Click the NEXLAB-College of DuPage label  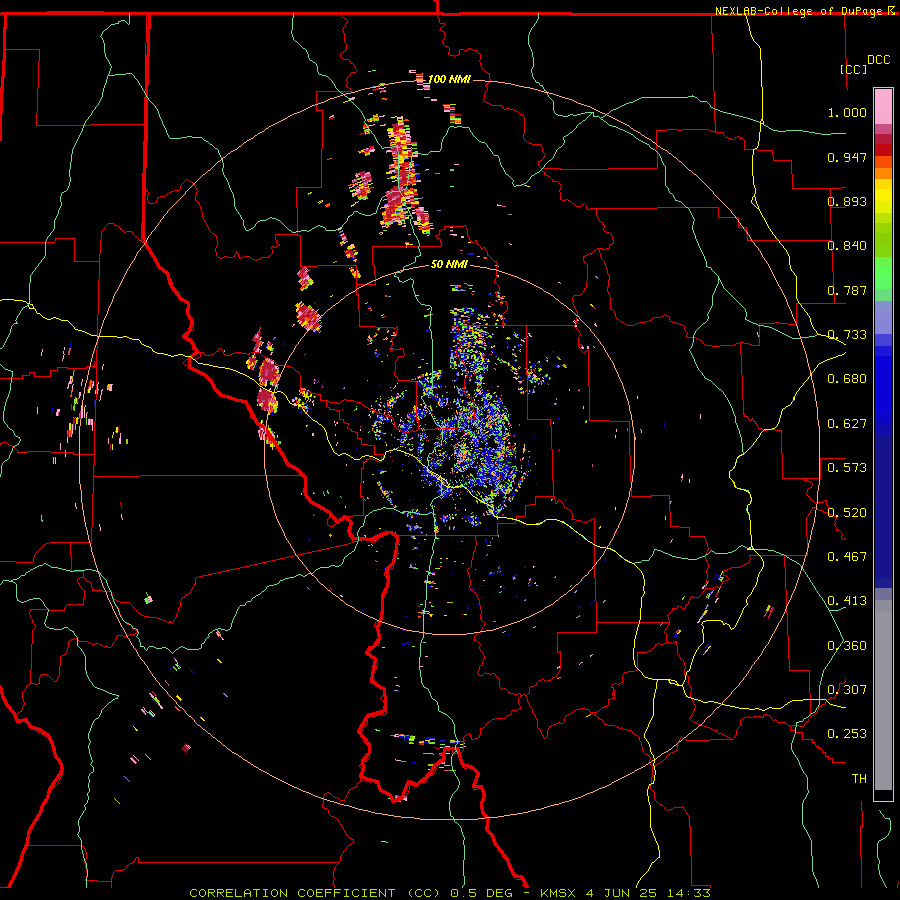tap(801, 11)
